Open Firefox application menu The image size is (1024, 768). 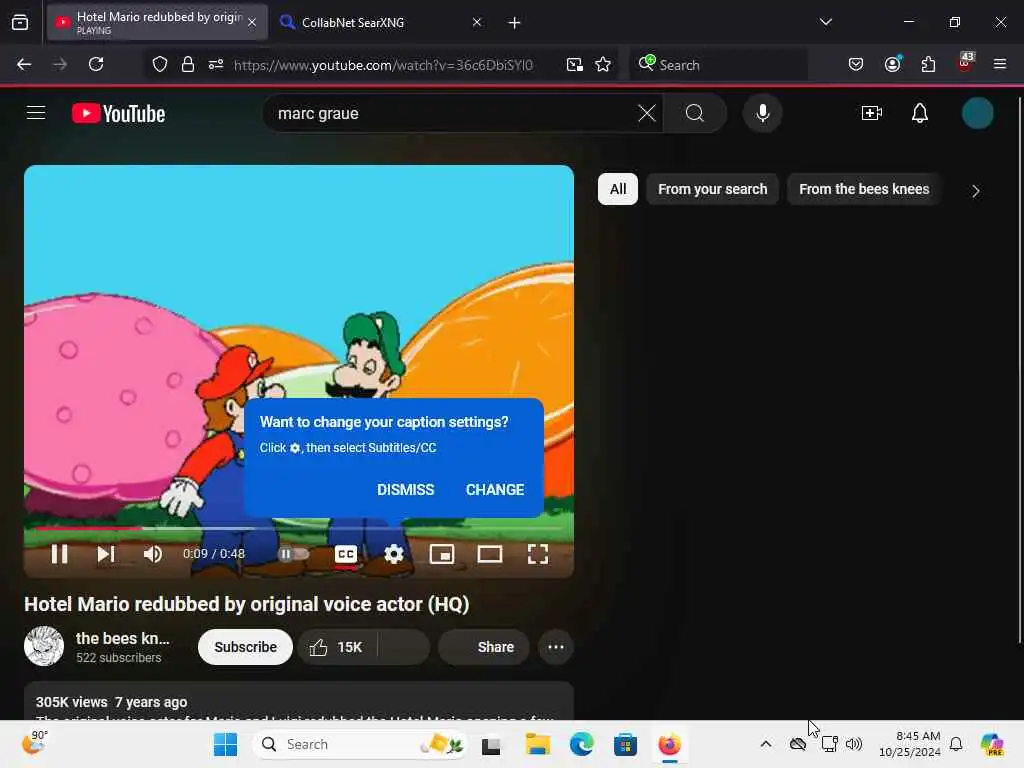click(999, 64)
